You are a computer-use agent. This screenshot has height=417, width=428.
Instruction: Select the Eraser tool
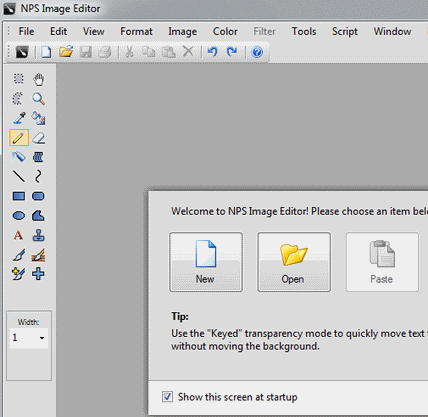[38, 138]
